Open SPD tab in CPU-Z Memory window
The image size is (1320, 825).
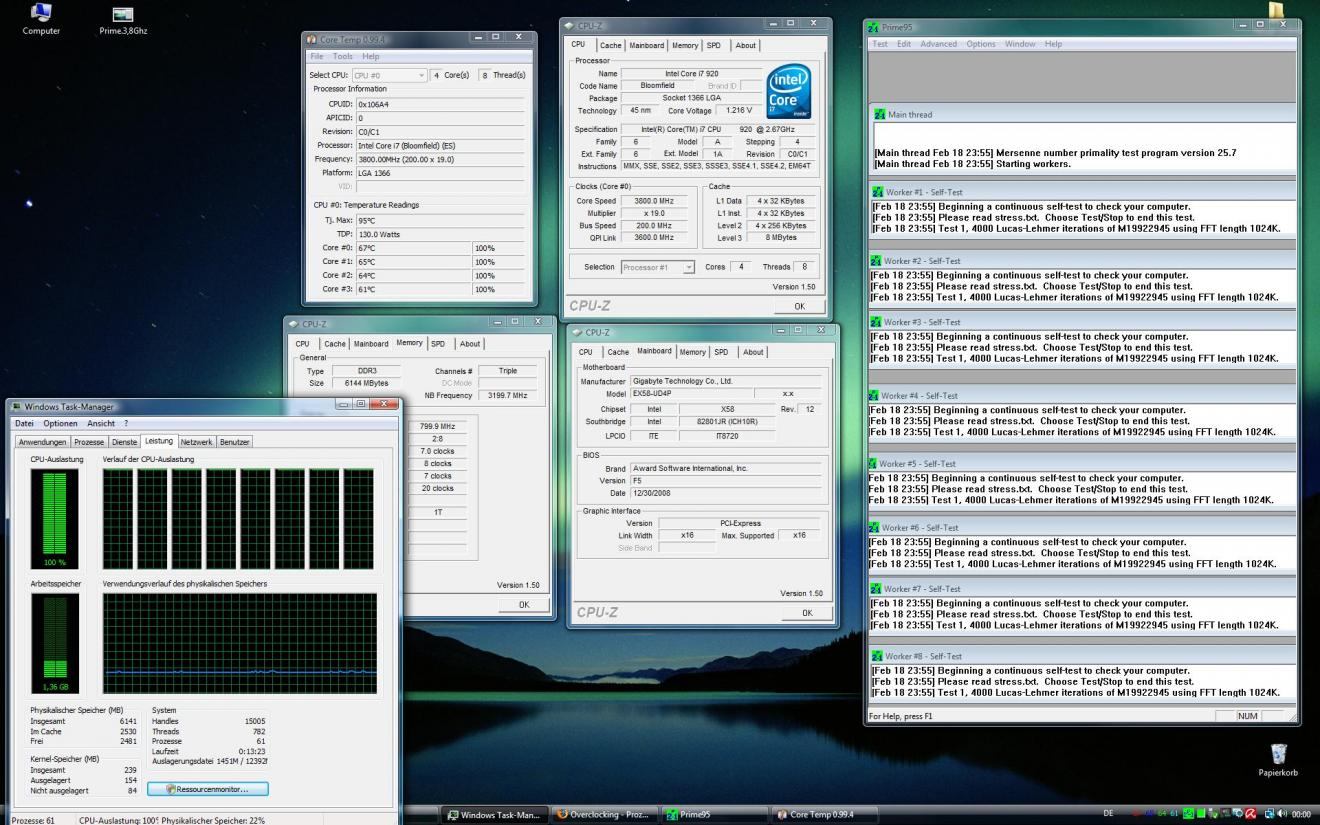click(438, 343)
